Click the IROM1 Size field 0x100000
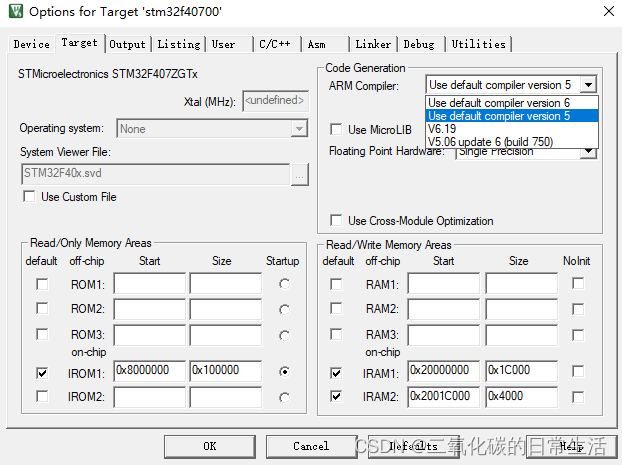Image resolution: width=622 pixels, height=465 pixels. 226,371
